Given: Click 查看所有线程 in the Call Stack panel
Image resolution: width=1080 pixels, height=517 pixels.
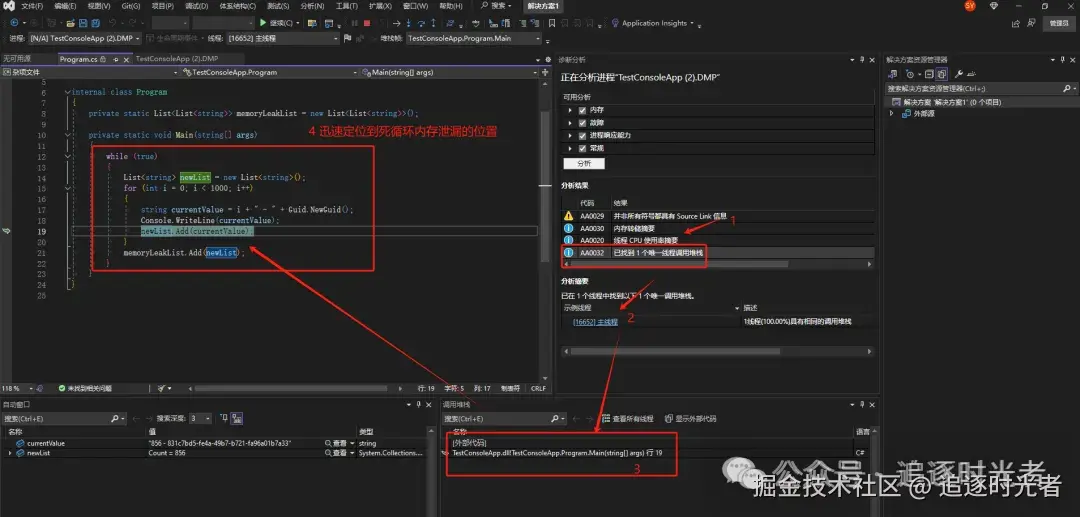Looking at the screenshot, I should pyautogui.click(x=627, y=419).
